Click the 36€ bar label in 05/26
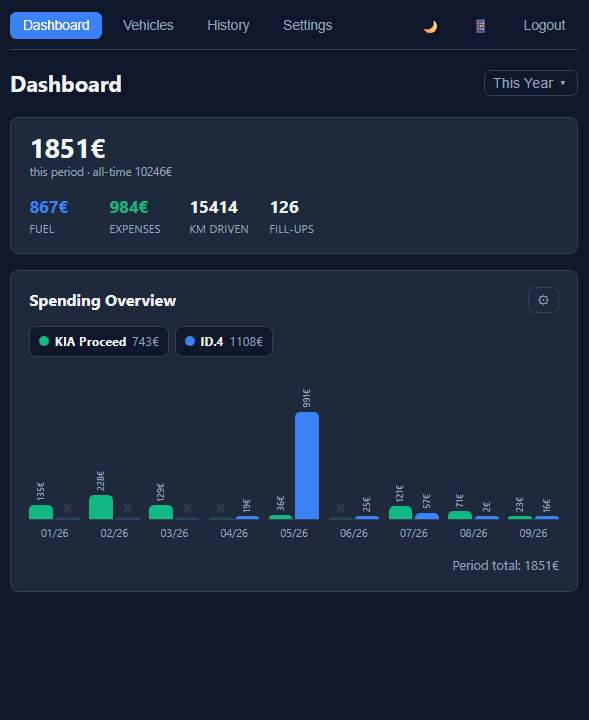Viewport: 589px width, 720px height. click(280, 503)
